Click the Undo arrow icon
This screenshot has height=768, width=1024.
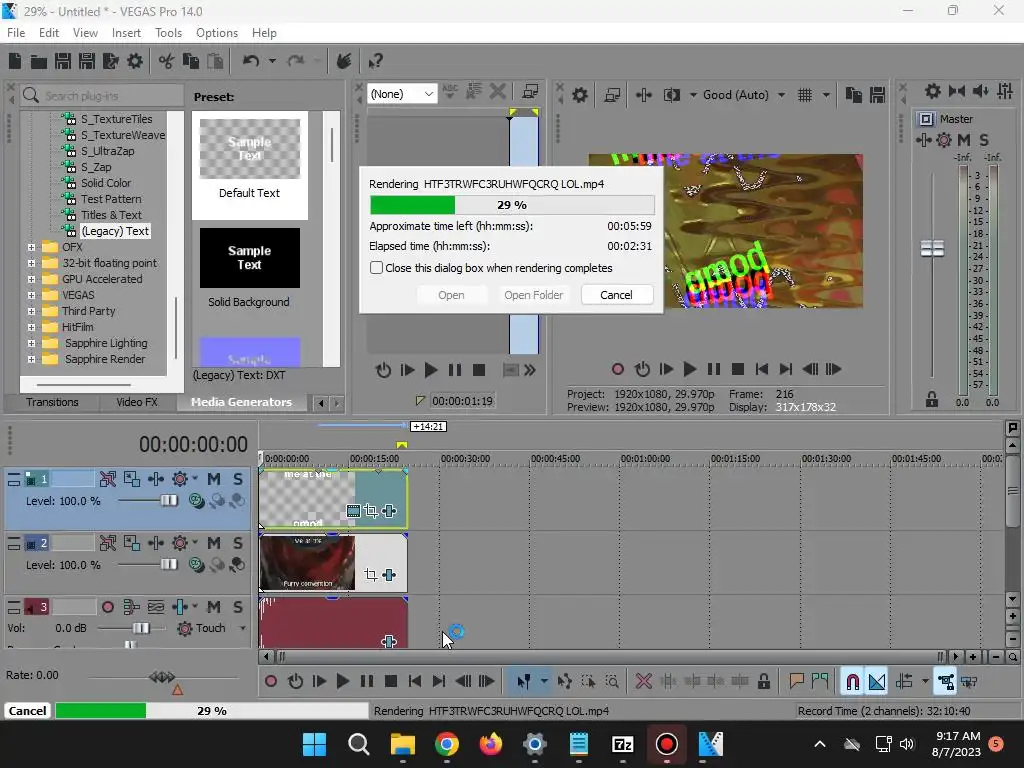[x=251, y=61]
